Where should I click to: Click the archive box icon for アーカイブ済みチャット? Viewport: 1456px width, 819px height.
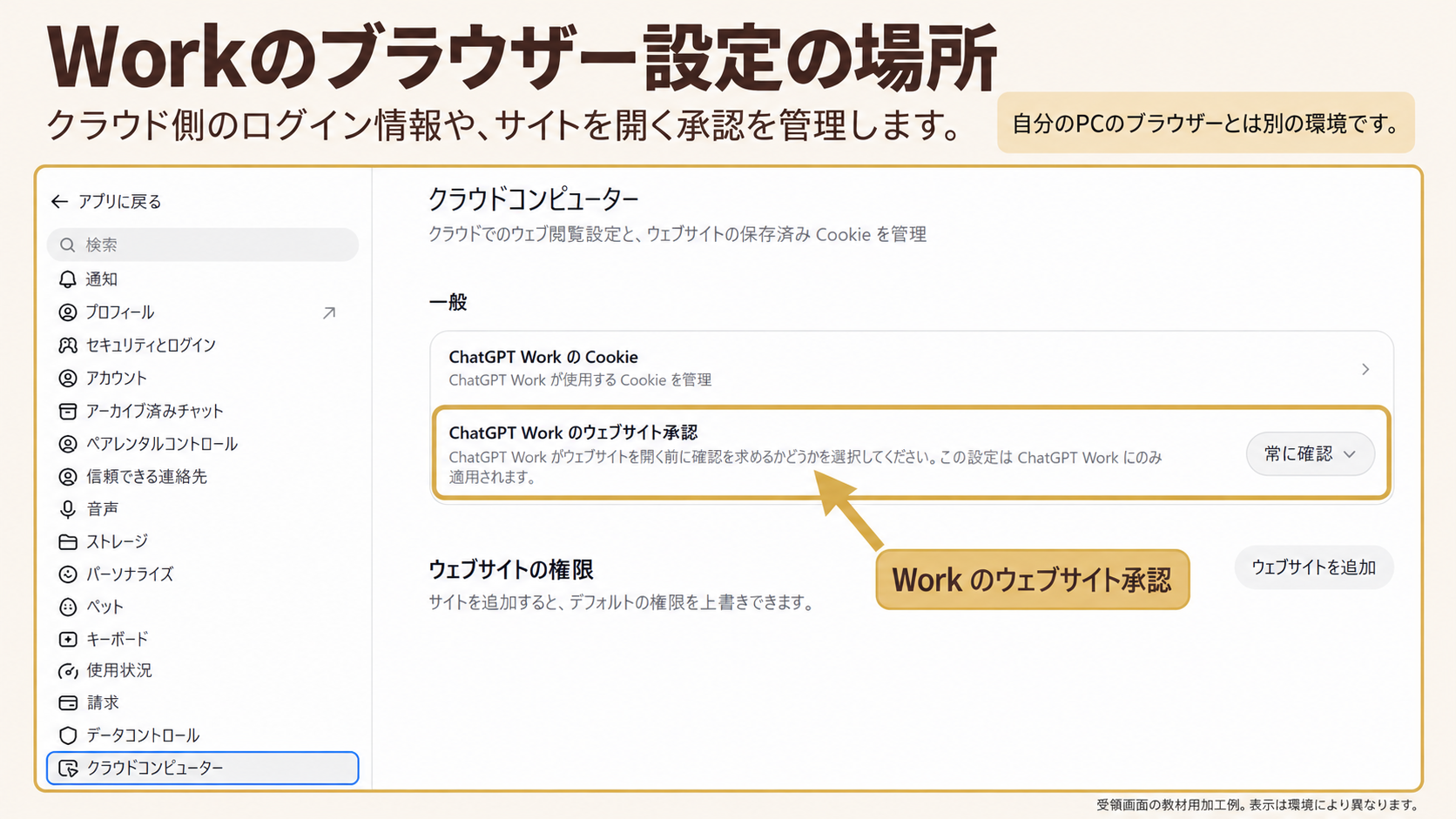point(68,411)
